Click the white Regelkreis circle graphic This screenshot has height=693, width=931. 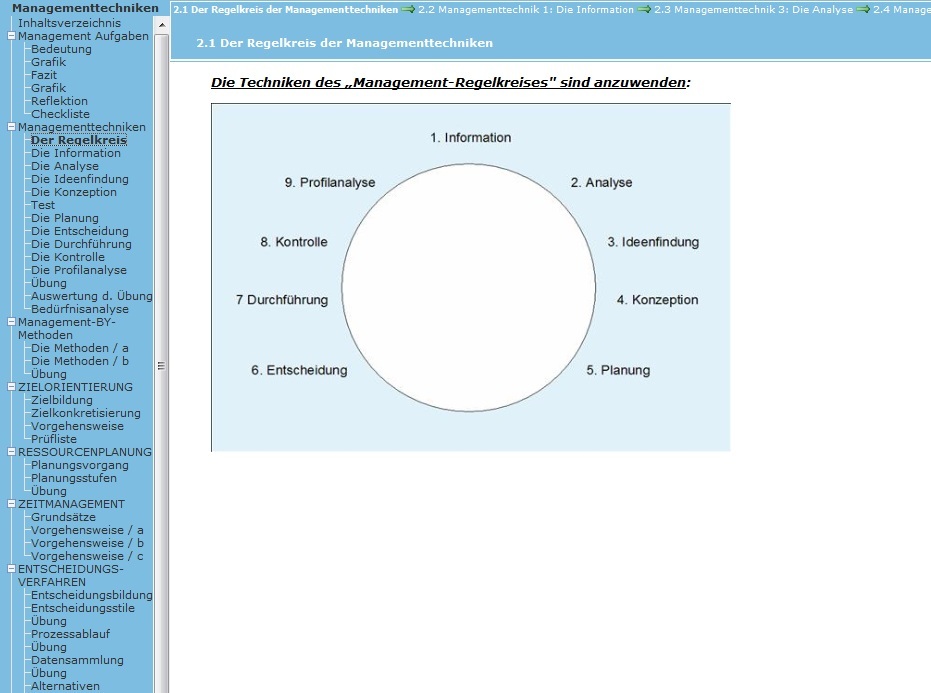pyautogui.click(x=468, y=288)
